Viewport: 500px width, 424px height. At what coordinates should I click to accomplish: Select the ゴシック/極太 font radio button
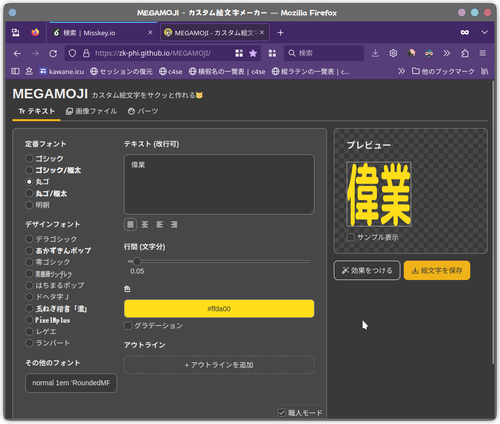(29, 170)
